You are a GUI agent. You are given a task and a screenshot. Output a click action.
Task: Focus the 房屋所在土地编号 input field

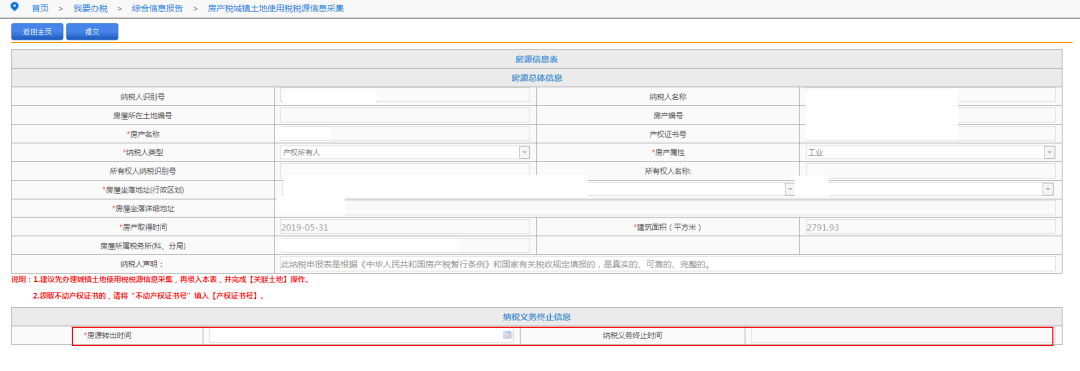tap(405, 114)
